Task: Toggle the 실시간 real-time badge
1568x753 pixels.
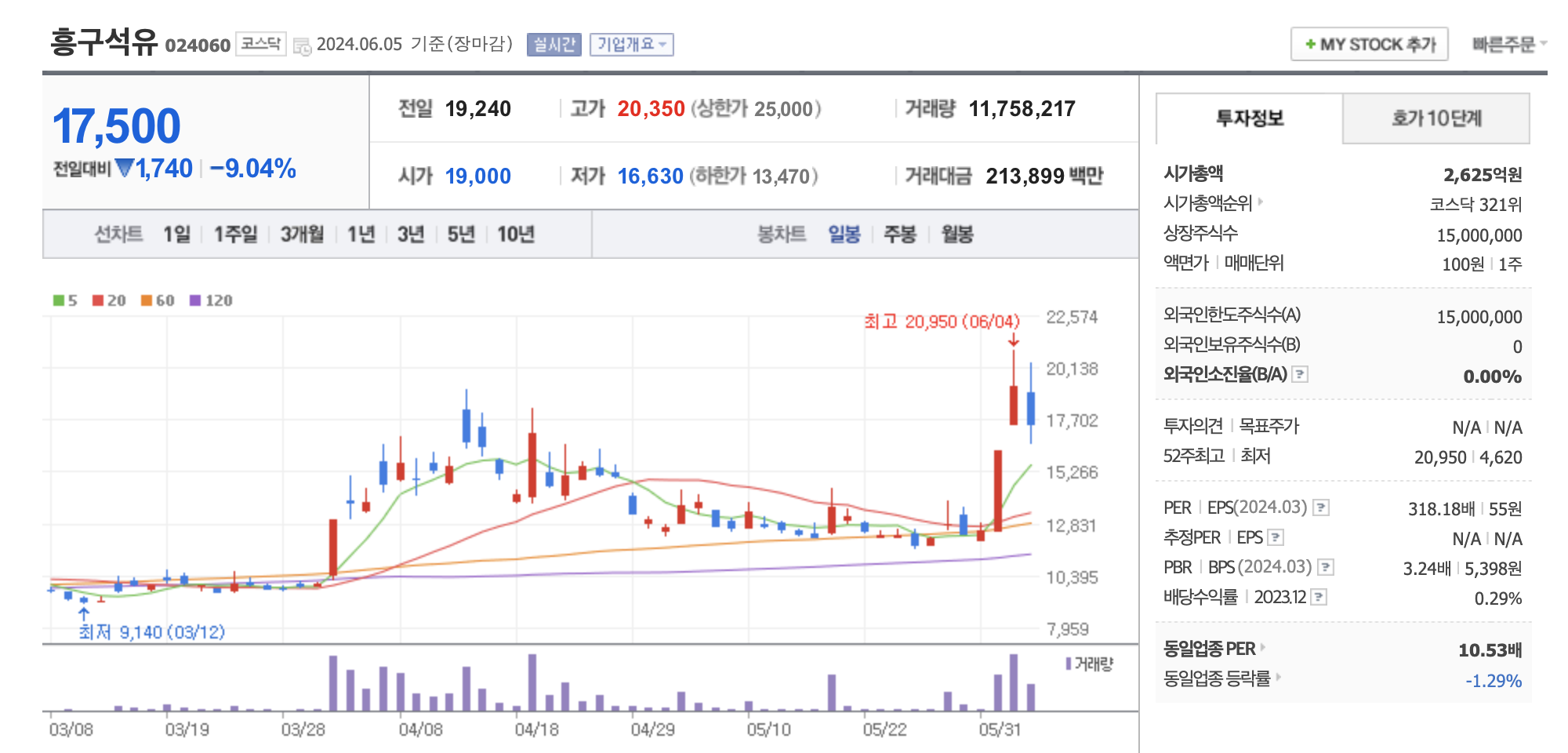Action: click(x=554, y=45)
